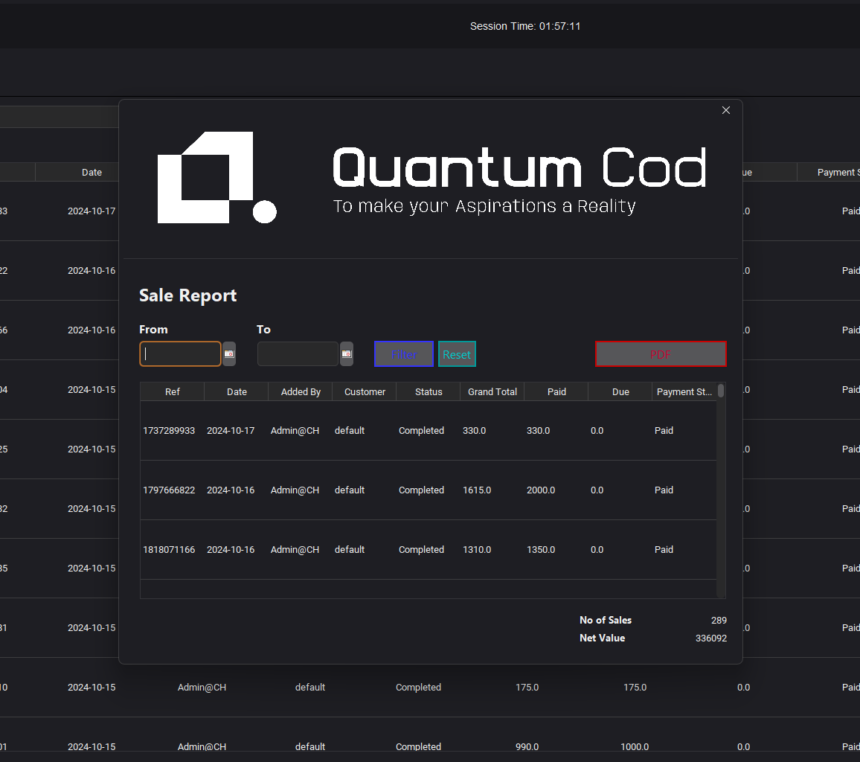Click the Paid column header
This screenshot has width=860, height=762.
tap(556, 392)
